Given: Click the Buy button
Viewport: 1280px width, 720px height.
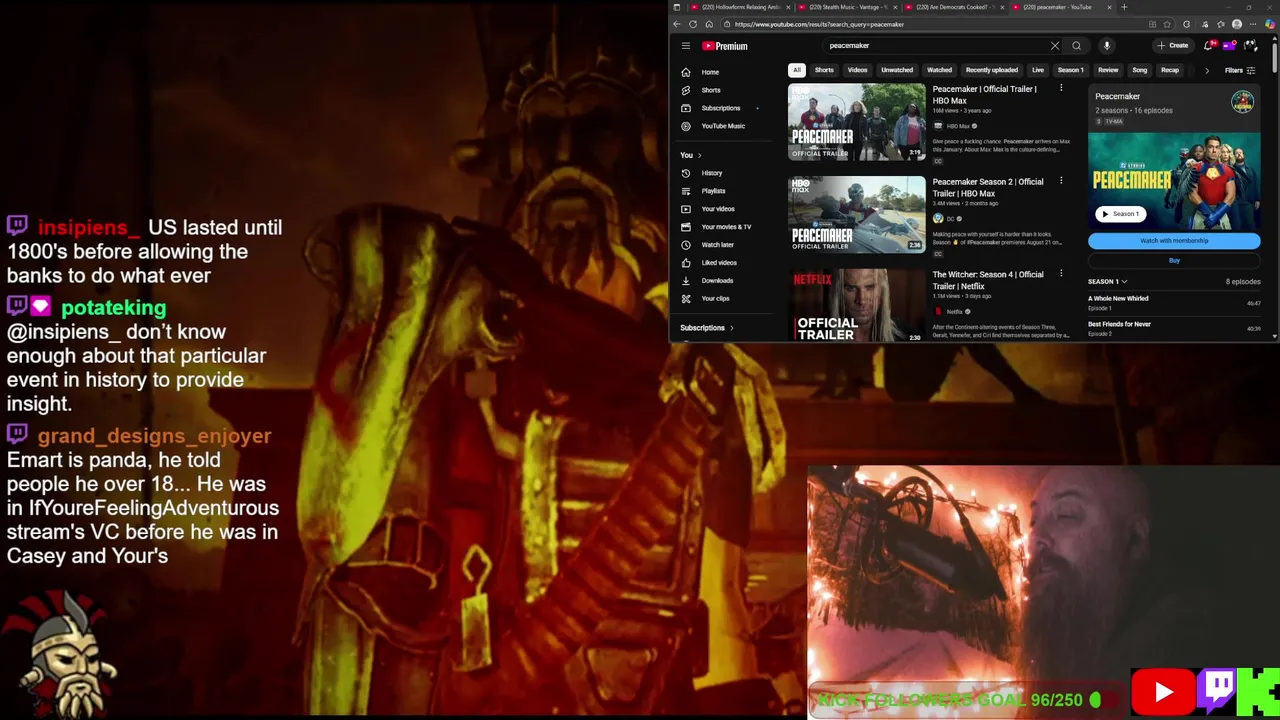Looking at the screenshot, I should pyautogui.click(x=1174, y=261).
